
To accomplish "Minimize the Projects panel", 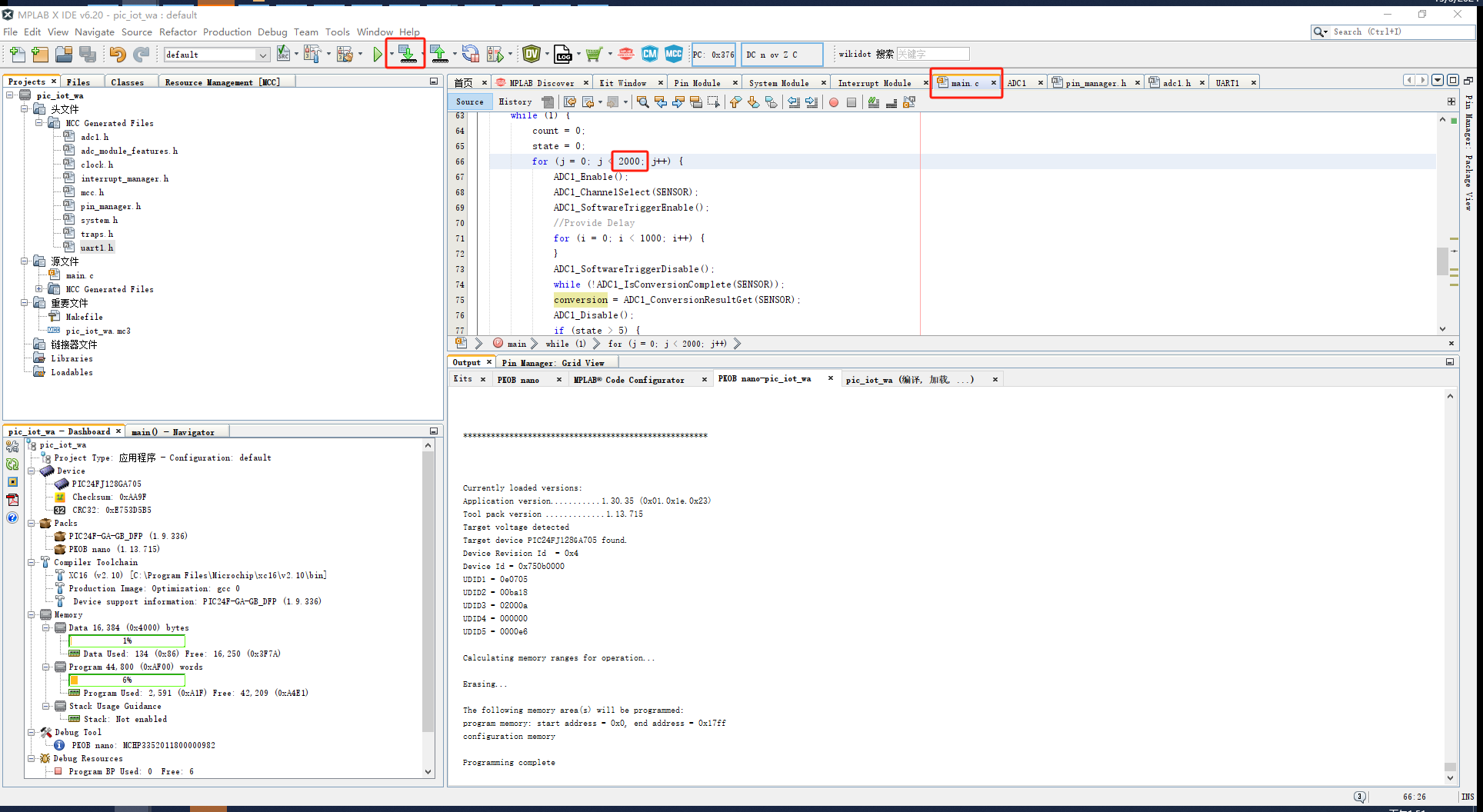I will point(434,81).
